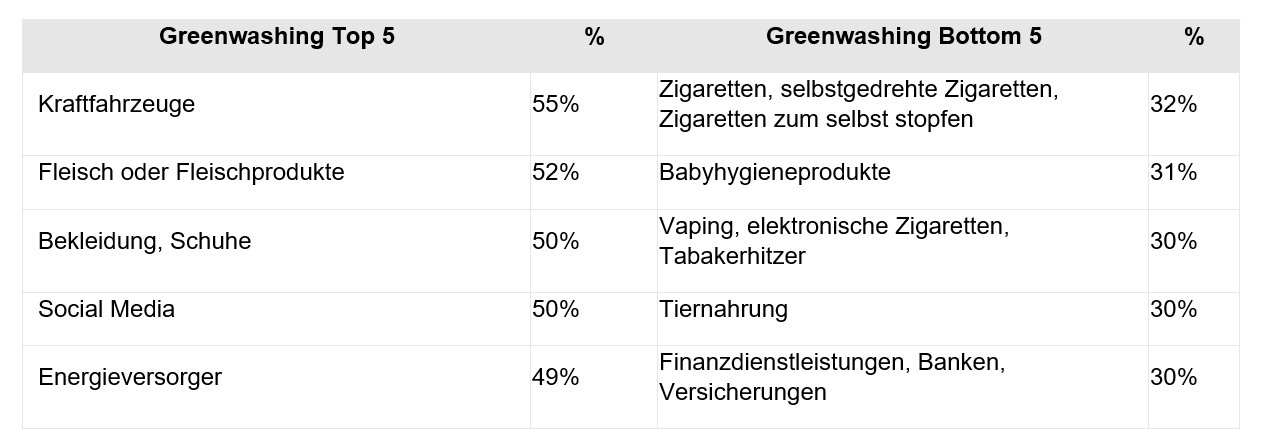Select the 31% percentage cell
The image size is (1261, 444).
coord(1174,172)
